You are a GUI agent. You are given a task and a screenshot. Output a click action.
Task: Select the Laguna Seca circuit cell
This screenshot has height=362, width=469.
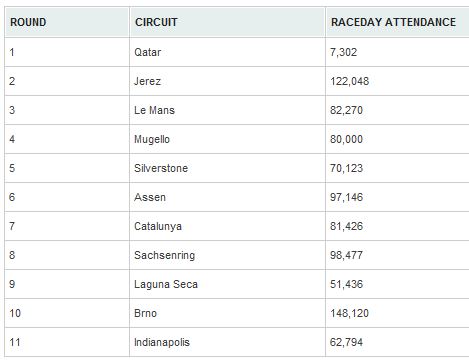point(227,284)
